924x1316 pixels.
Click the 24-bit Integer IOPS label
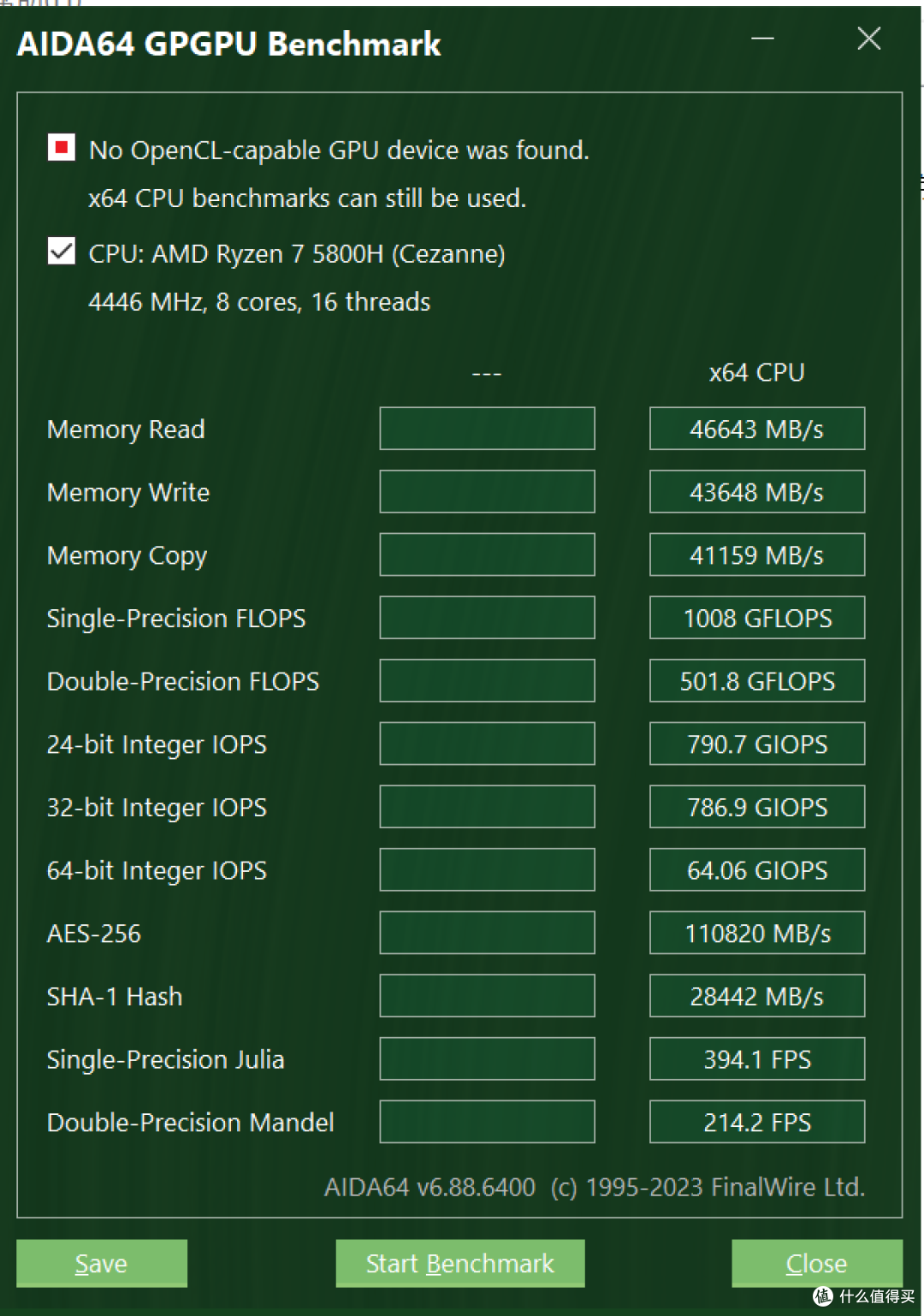pos(157,745)
